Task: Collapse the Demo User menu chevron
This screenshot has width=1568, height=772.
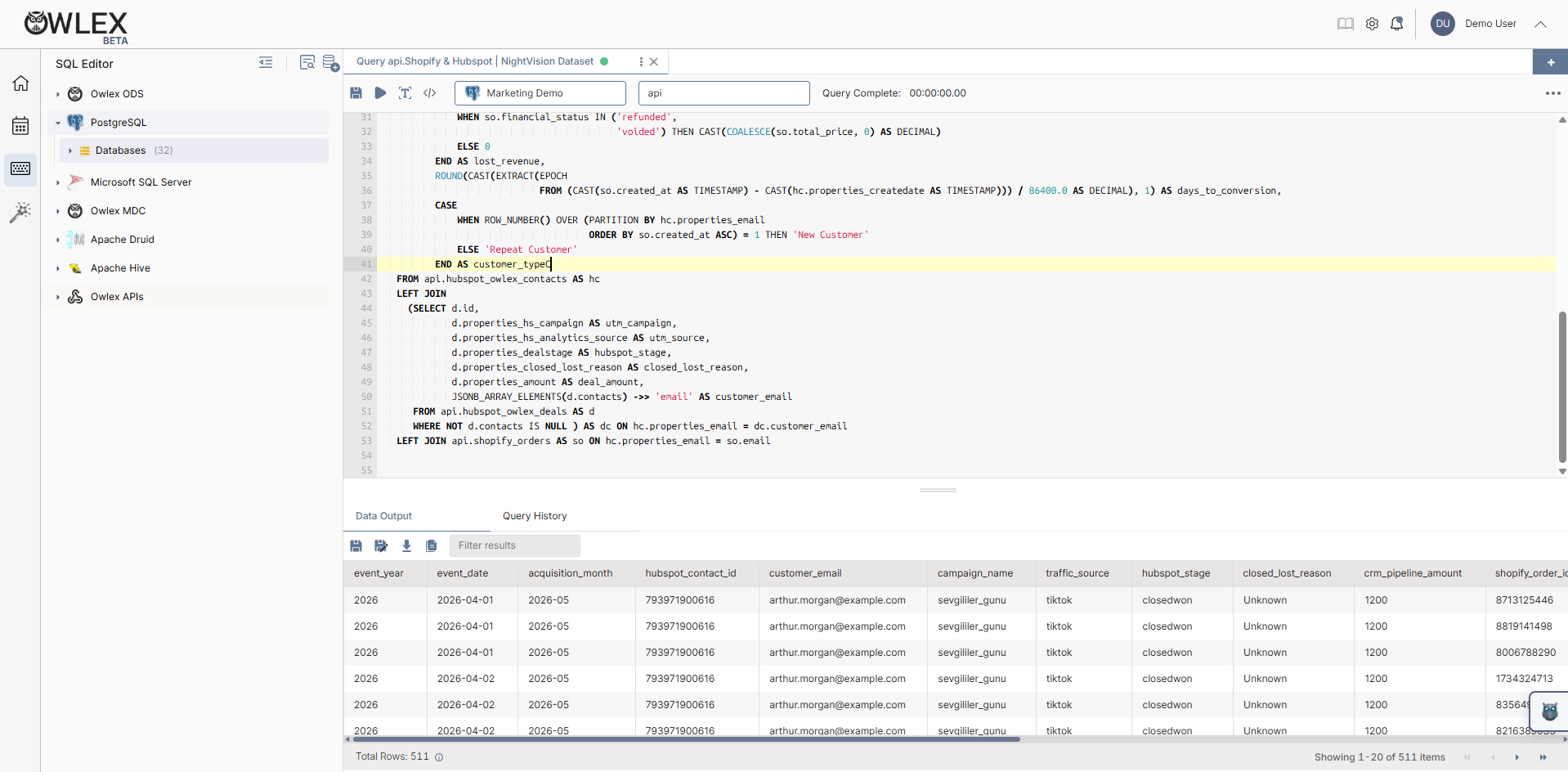Action: pos(1541,24)
